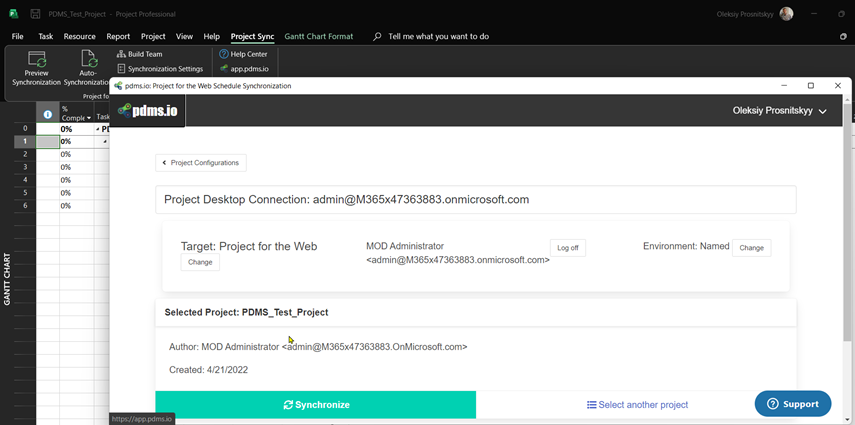
Task: Click Change next to Environment: Named
Action: click(x=751, y=248)
